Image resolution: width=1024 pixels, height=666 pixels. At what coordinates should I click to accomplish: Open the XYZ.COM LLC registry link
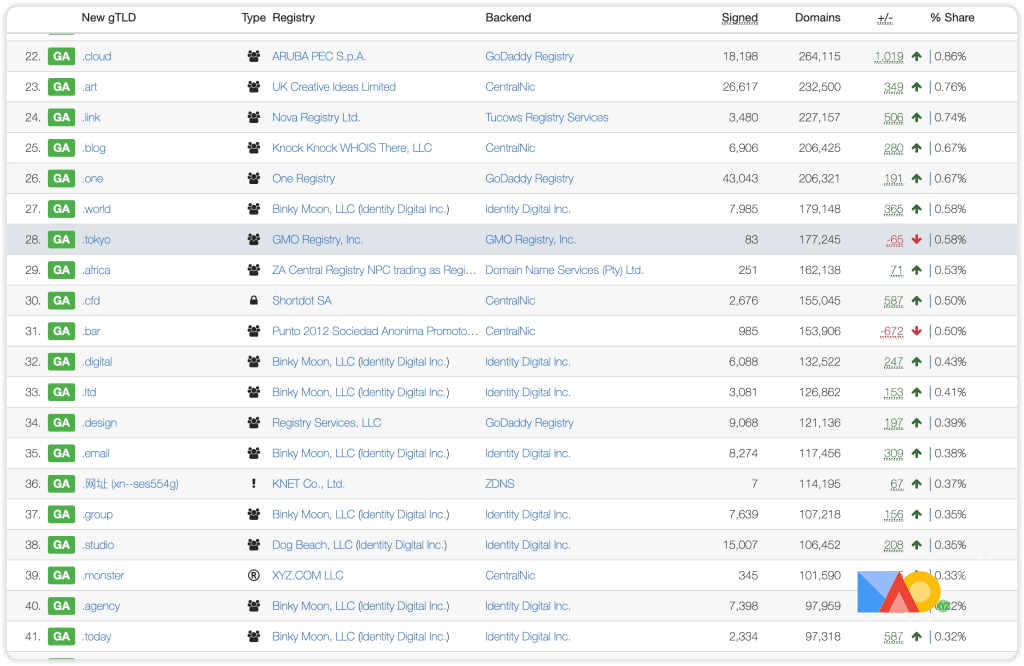pyautogui.click(x=307, y=576)
